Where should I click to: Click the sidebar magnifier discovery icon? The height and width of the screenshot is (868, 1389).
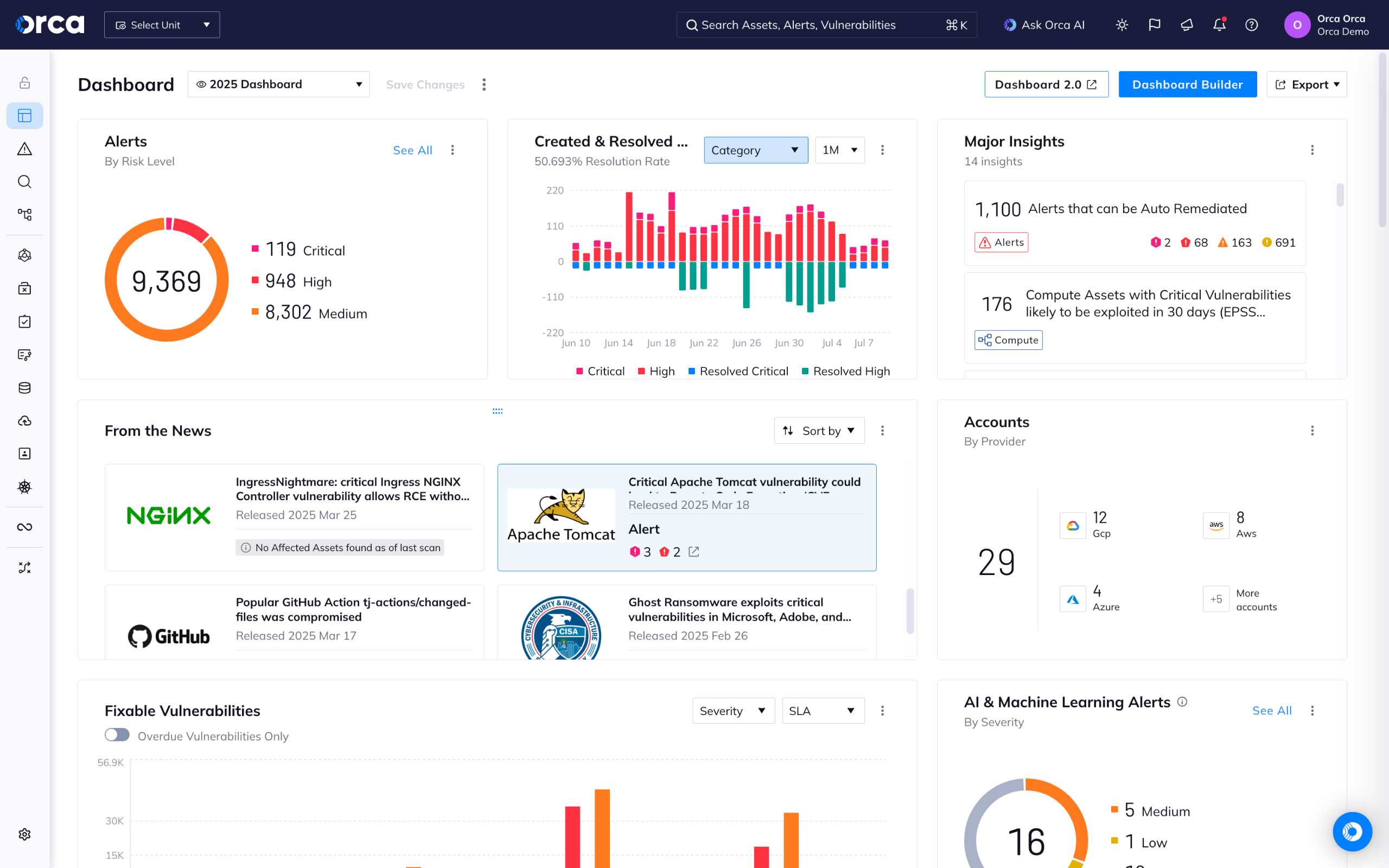(x=24, y=182)
